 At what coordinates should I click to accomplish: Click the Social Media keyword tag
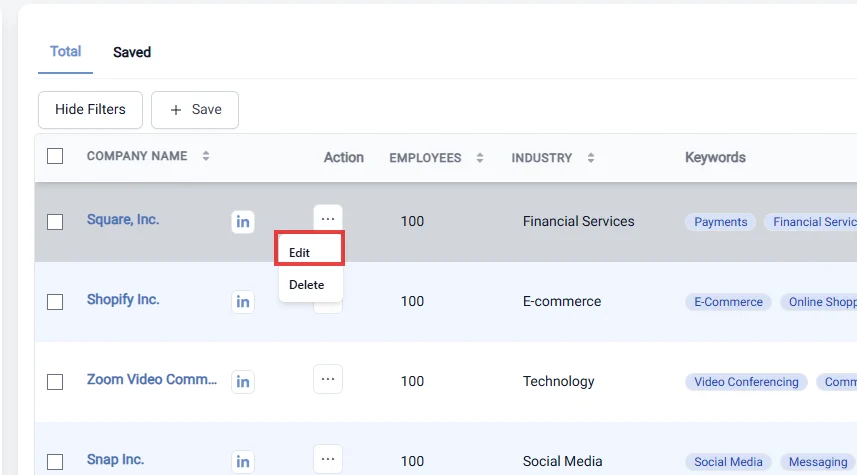coord(728,462)
